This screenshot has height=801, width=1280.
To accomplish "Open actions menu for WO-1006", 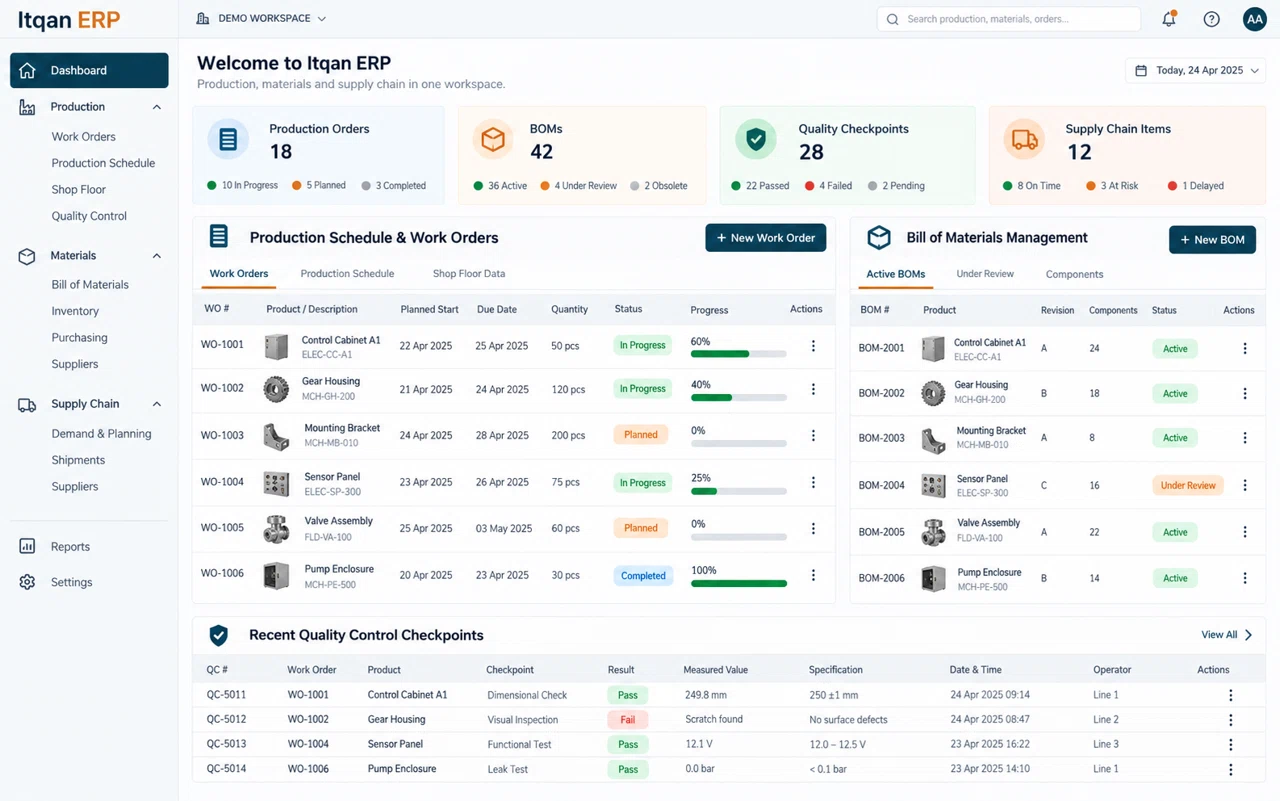I will pyautogui.click(x=813, y=575).
